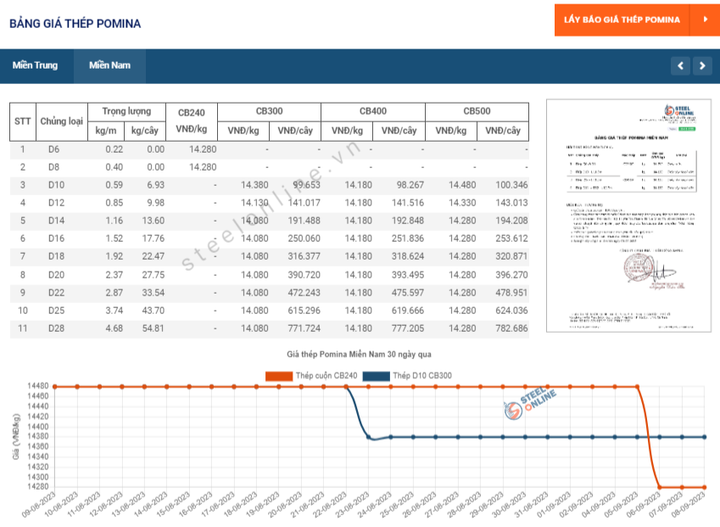This screenshot has height=527, width=720.
Task: Click the next arrow in the tab bar
Action: pyautogui.click(x=702, y=66)
